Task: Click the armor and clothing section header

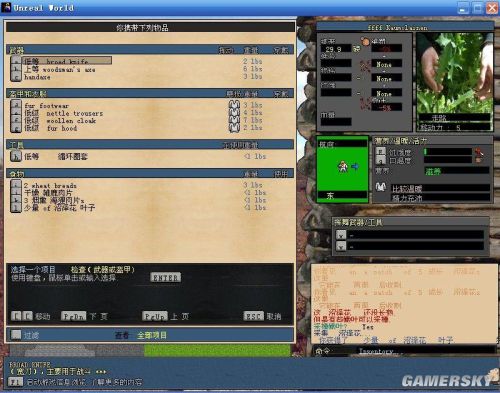Action: point(150,94)
